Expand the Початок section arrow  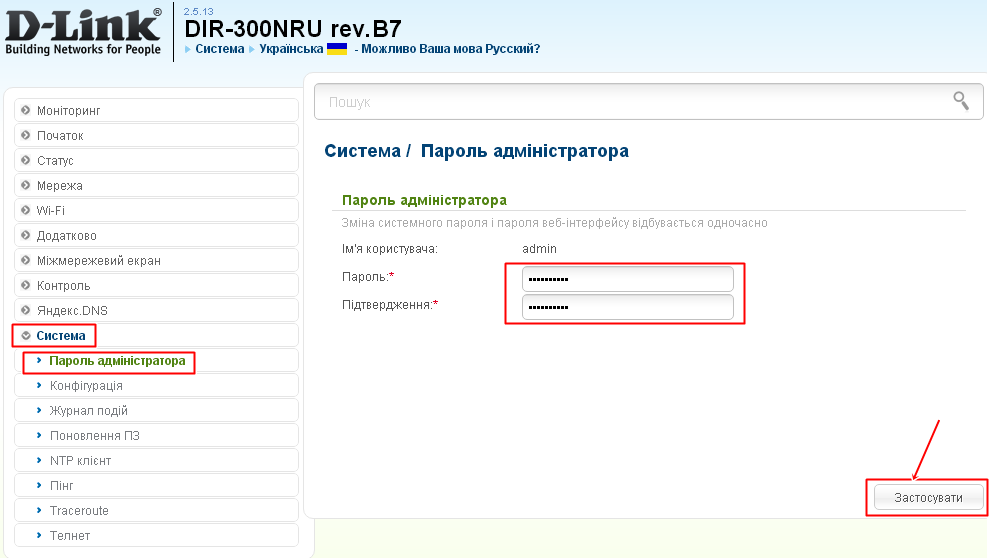click(x=25, y=135)
